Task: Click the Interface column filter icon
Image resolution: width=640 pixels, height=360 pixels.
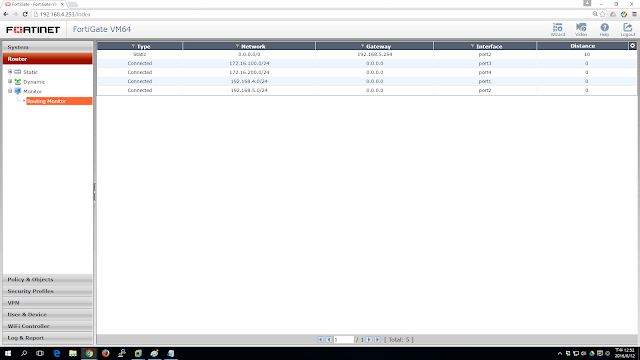Action: (472, 46)
